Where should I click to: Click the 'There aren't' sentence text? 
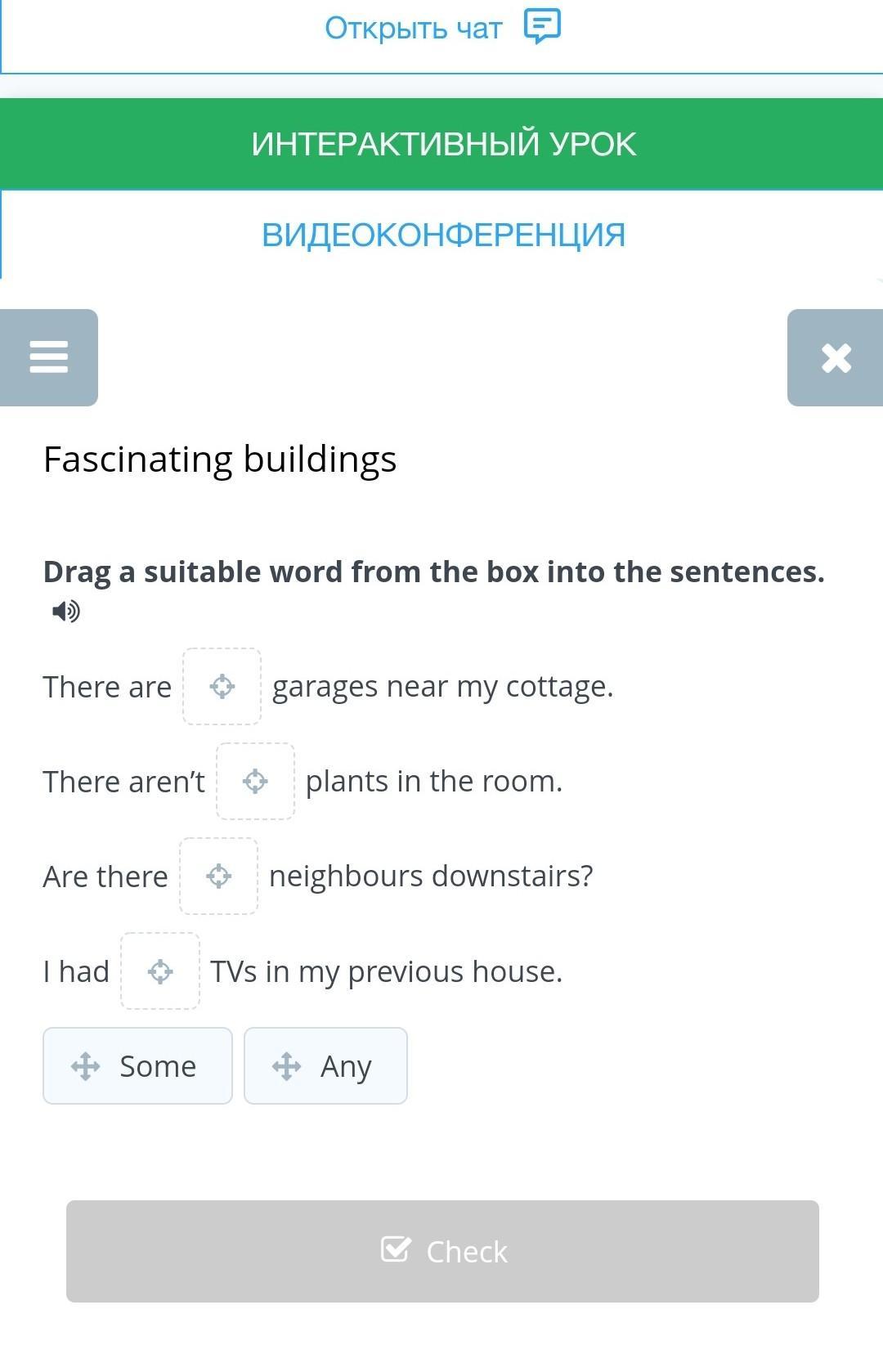point(123,782)
